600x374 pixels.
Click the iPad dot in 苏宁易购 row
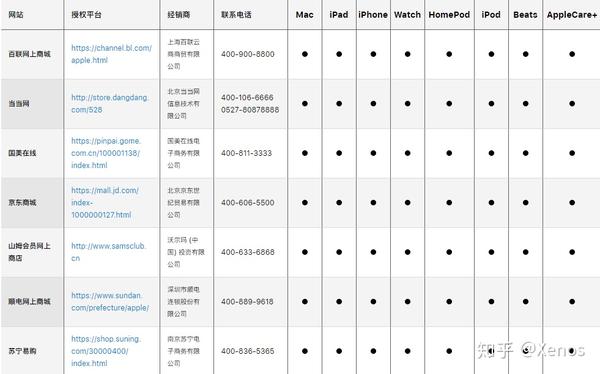(339, 351)
